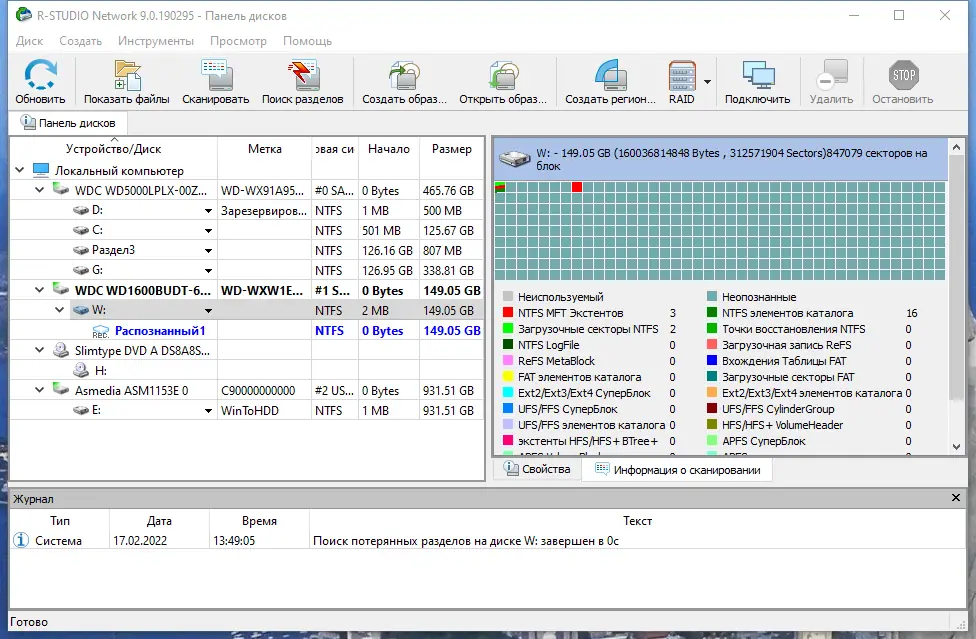This screenshot has width=976, height=639.
Task: Open dropdown arrow for drive C:
Action: click(x=209, y=231)
